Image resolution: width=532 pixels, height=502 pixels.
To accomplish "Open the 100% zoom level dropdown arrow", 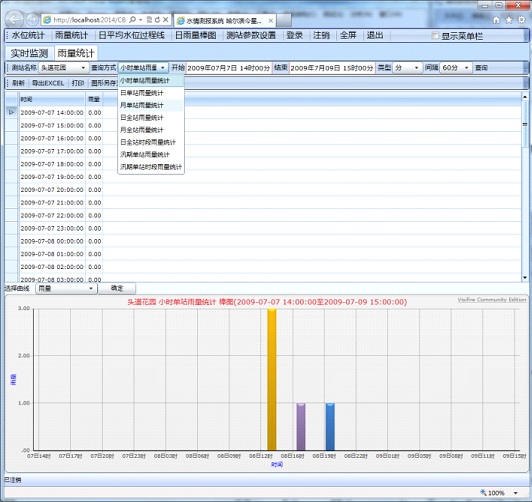I will tap(515, 493).
